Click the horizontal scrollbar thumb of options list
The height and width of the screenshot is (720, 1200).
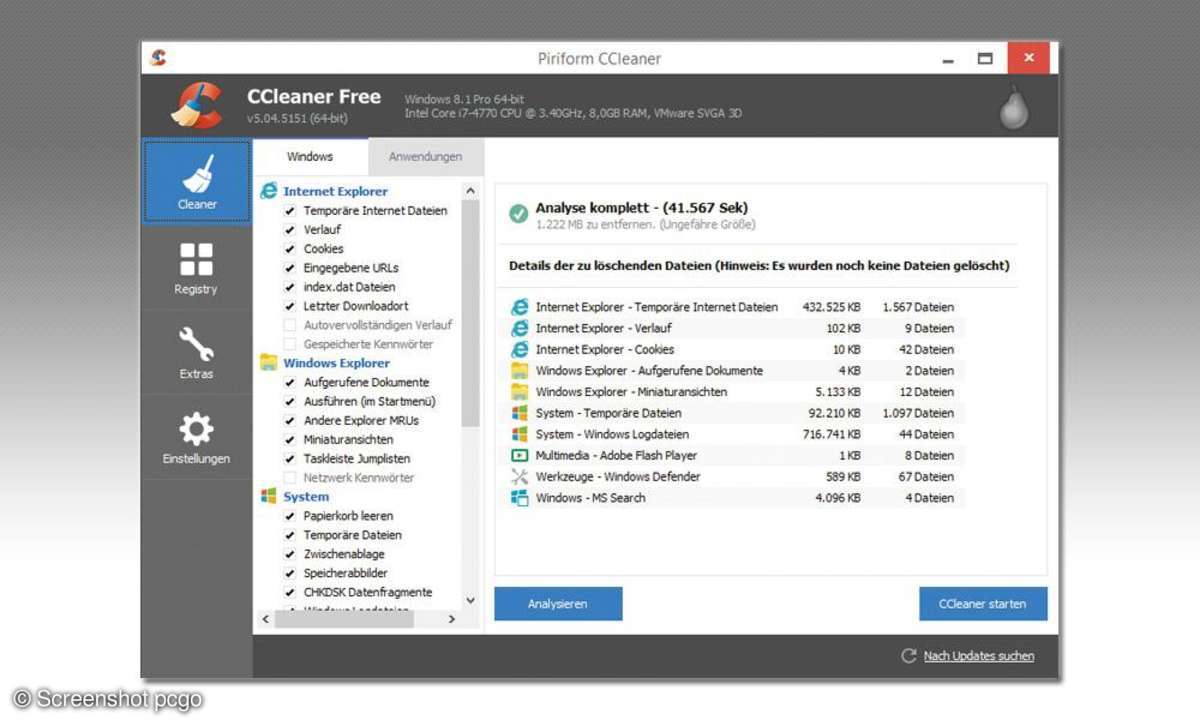(x=344, y=619)
